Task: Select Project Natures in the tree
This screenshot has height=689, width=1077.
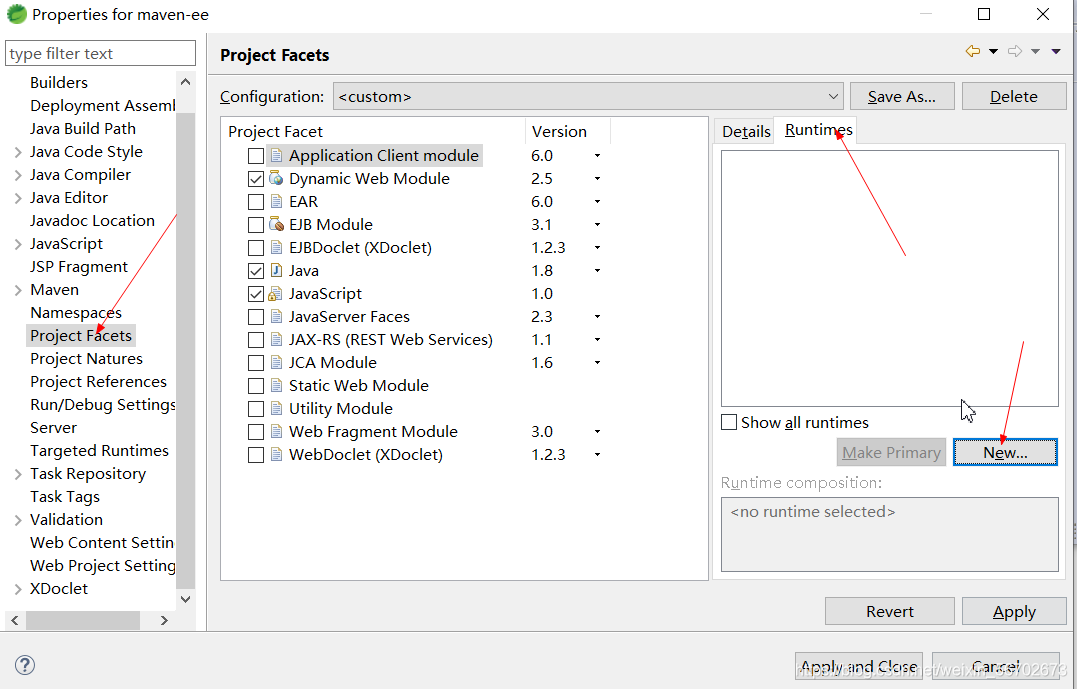Action: click(x=86, y=359)
